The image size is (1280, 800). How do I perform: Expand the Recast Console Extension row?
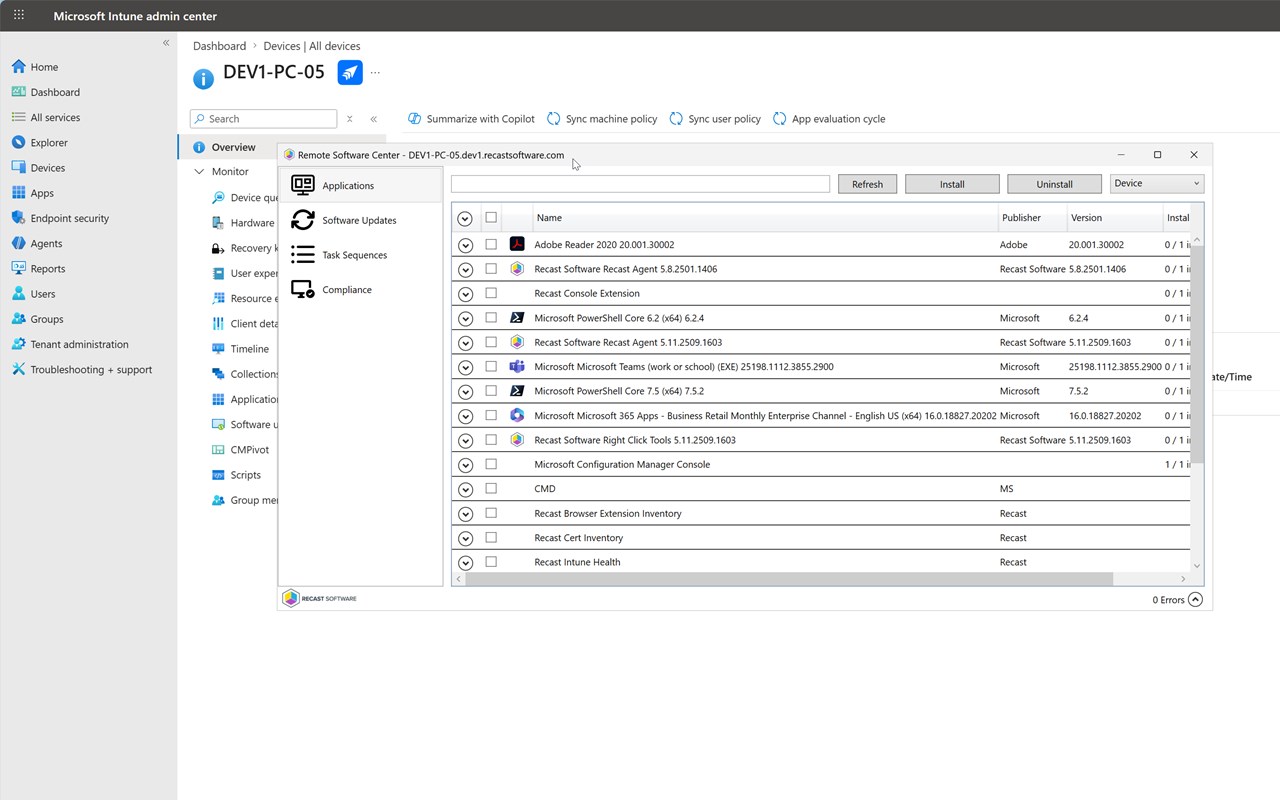click(465, 294)
